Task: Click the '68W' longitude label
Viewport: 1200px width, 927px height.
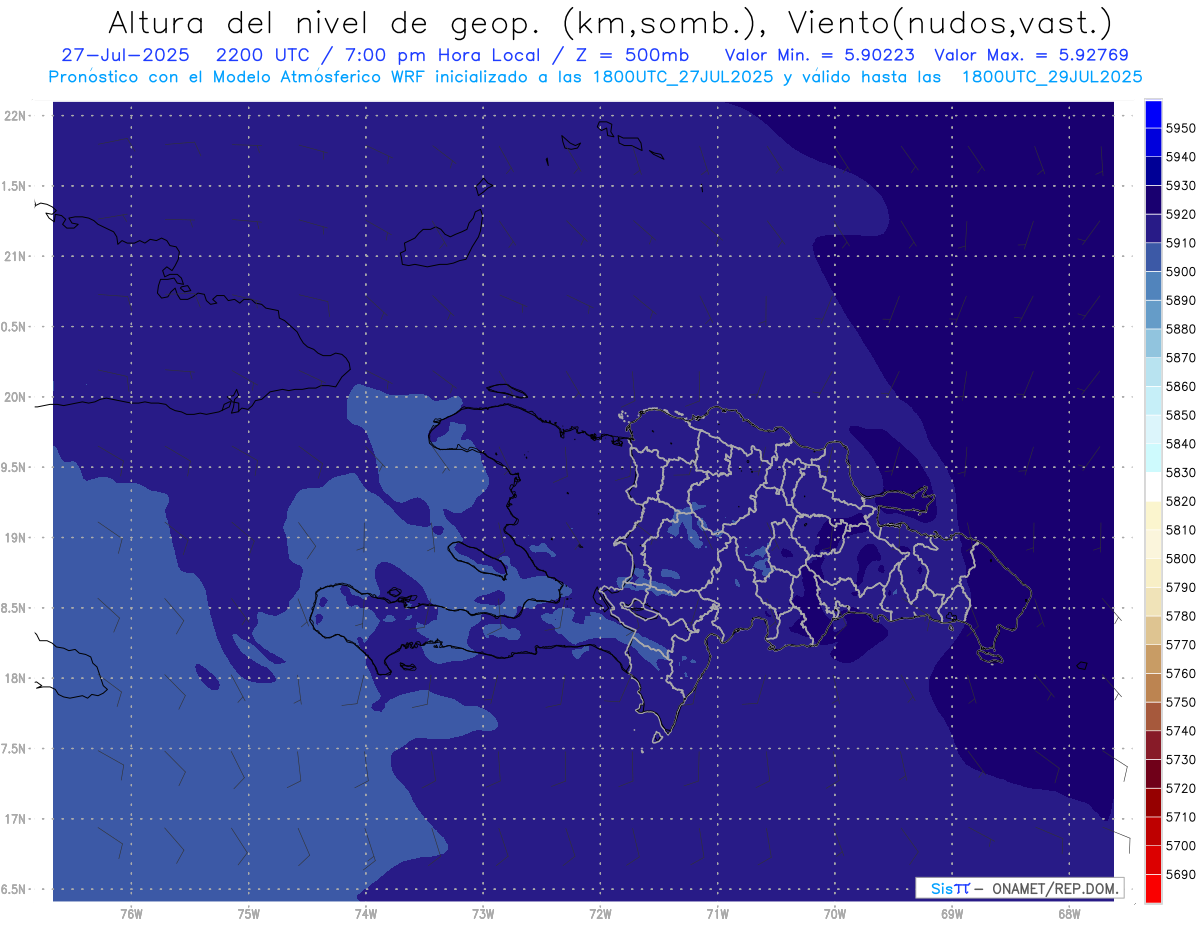Action: click(x=1069, y=914)
